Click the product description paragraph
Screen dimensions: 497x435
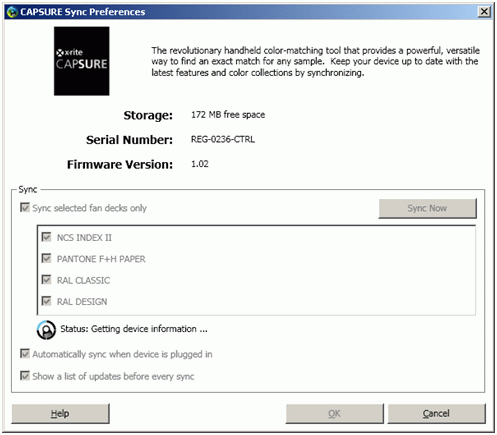(x=315, y=62)
